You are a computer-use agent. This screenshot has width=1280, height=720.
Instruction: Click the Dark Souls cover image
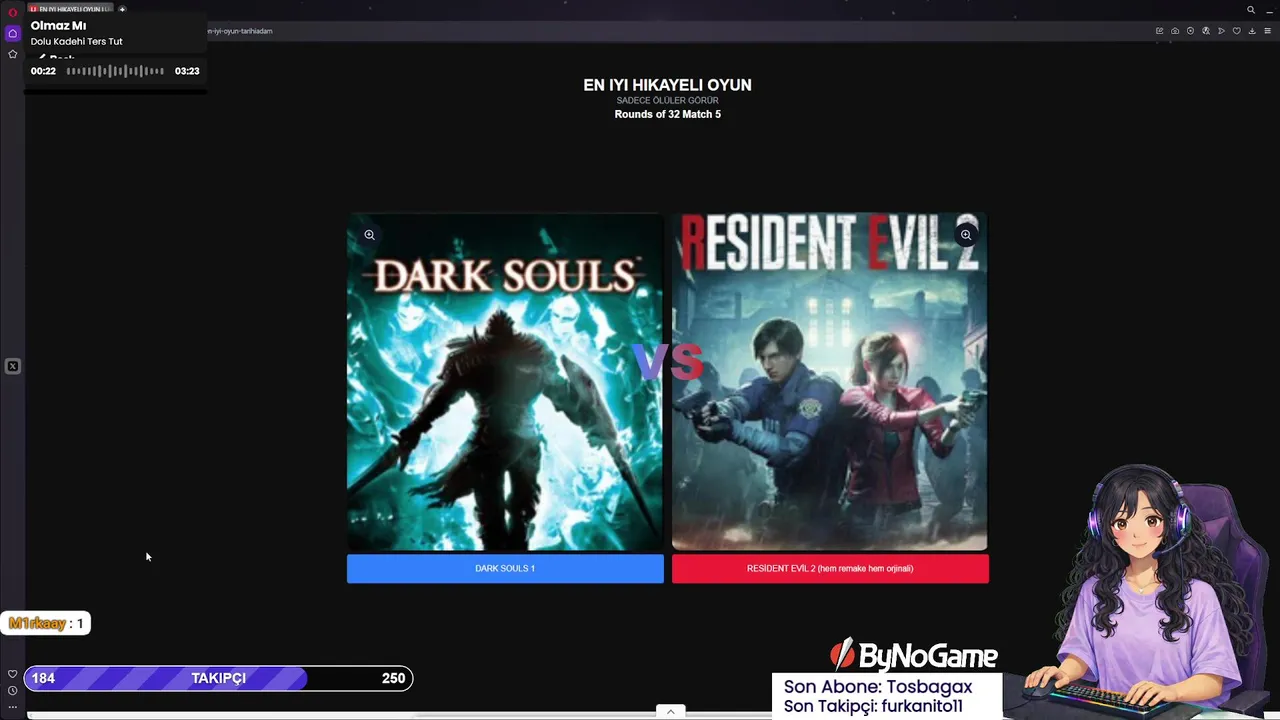[x=505, y=381]
